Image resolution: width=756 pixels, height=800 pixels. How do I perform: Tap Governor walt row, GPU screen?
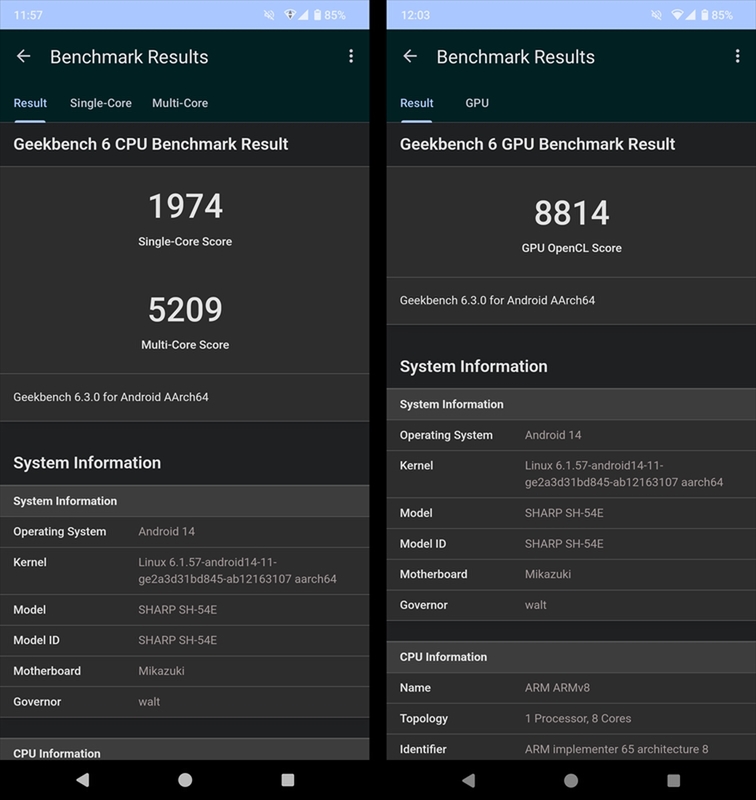coord(571,605)
